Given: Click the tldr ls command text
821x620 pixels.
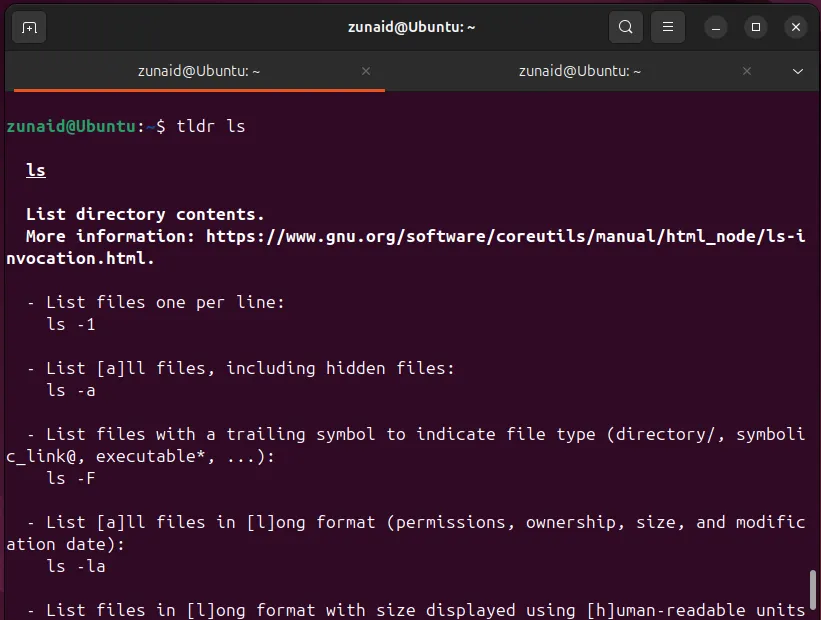Looking at the screenshot, I should 213,126.
